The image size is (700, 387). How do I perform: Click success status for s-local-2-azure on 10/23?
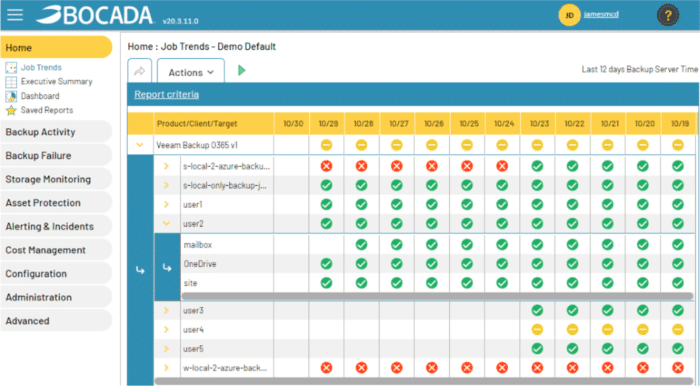click(x=537, y=166)
